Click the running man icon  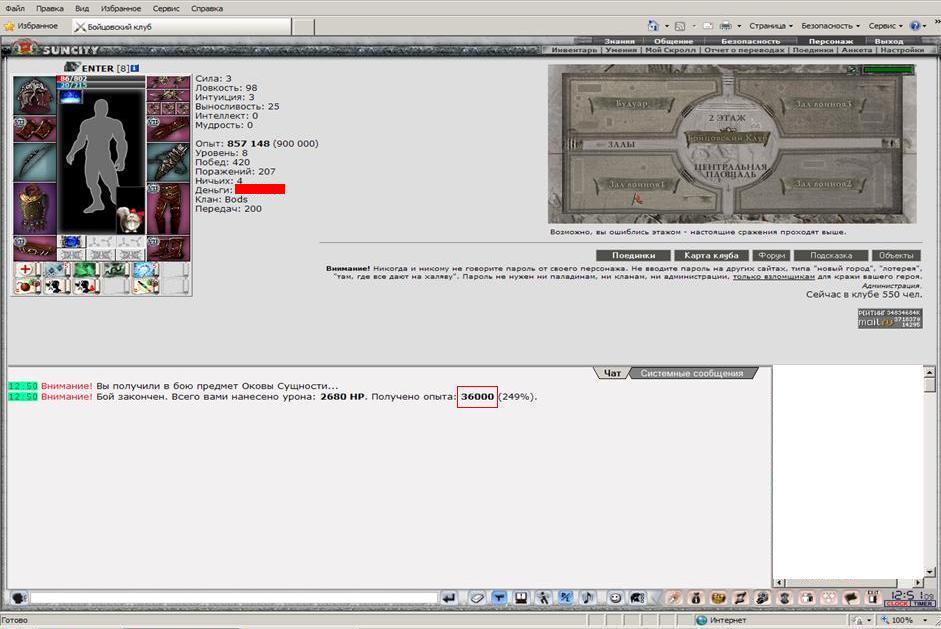tap(544, 598)
